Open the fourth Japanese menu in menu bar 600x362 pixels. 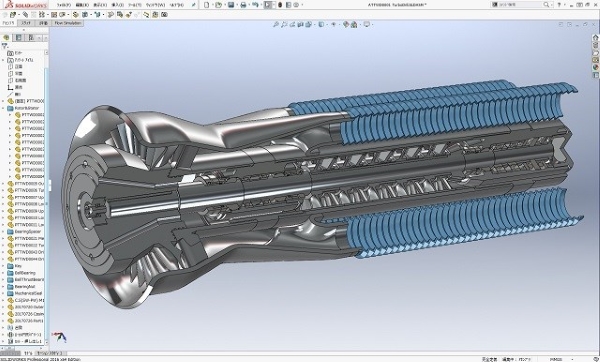coord(117,5)
